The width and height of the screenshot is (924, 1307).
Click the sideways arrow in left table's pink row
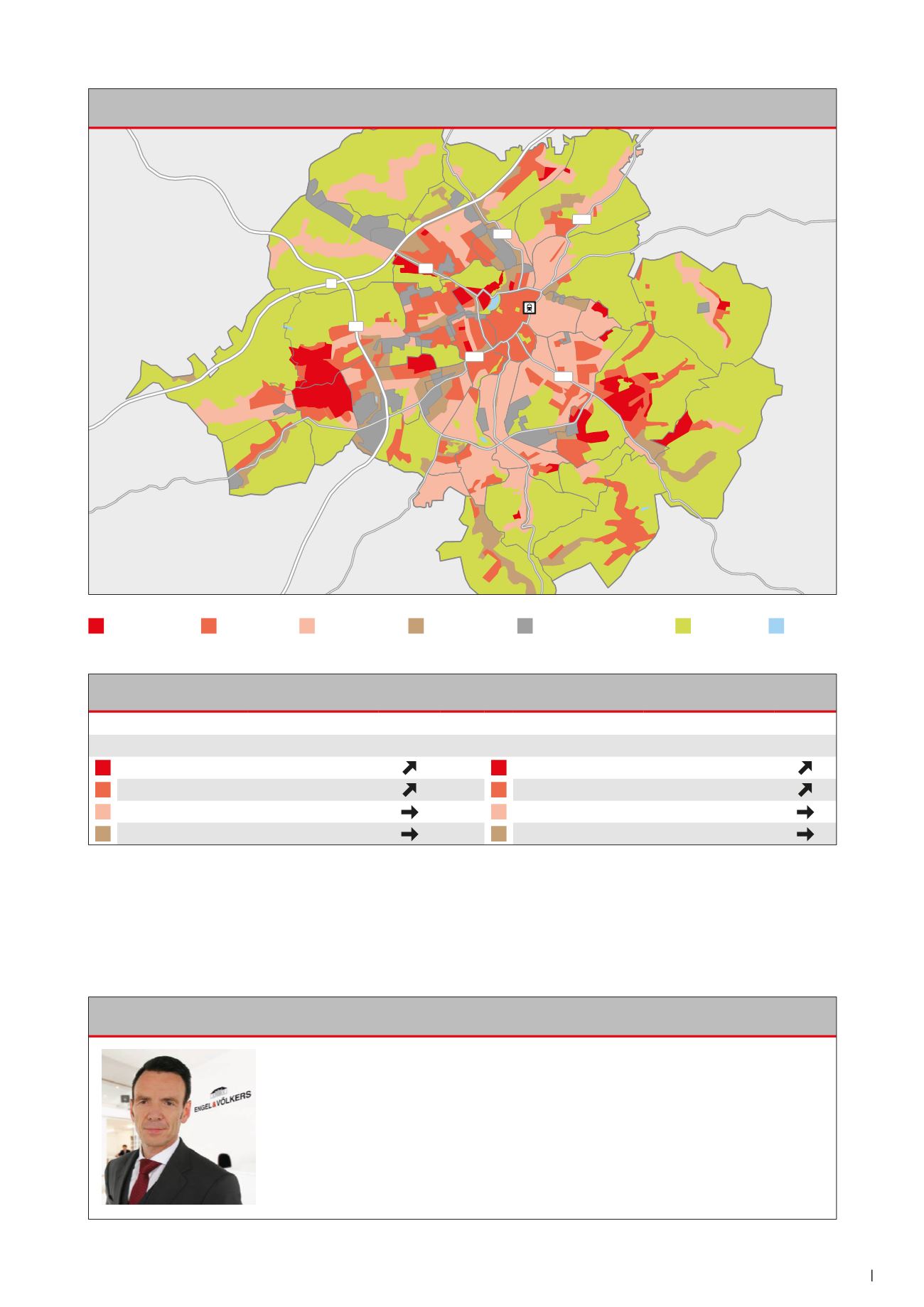pyautogui.click(x=409, y=812)
